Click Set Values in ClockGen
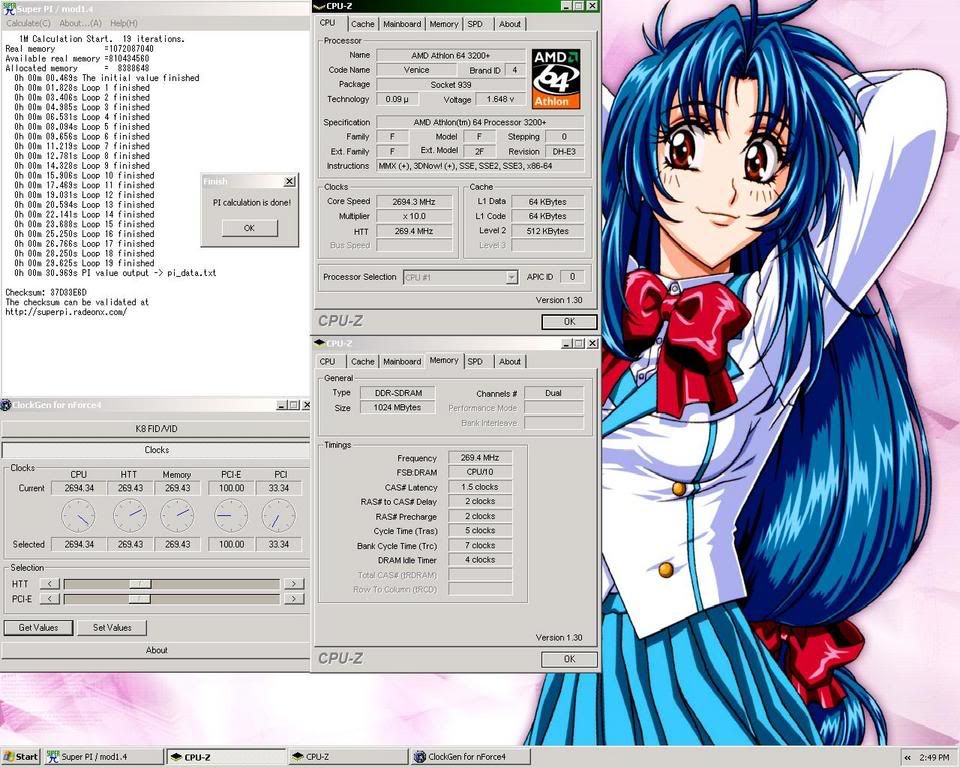This screenshot has width=960, height=768. point(111,627)
